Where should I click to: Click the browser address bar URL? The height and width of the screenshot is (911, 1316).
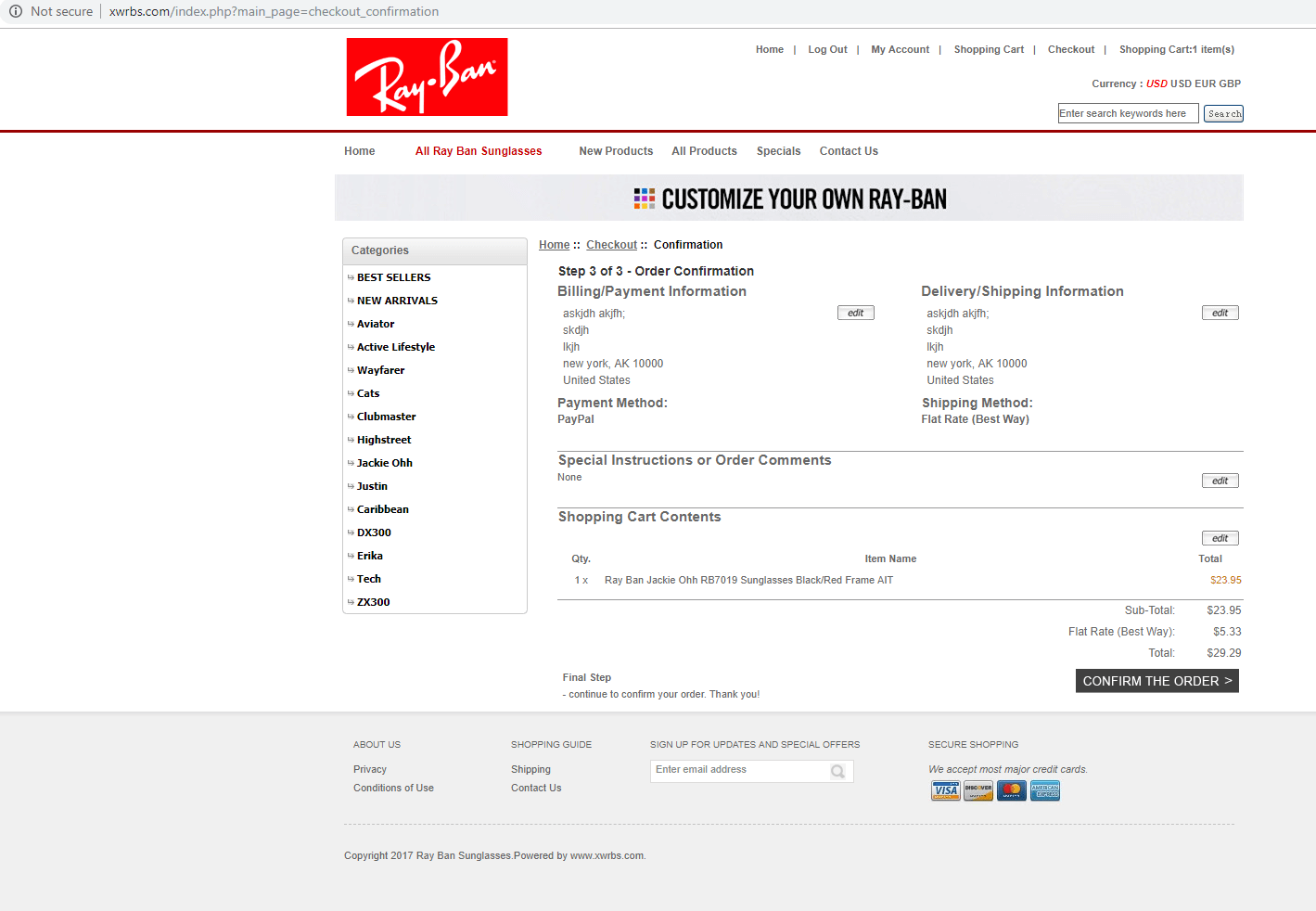275,11
